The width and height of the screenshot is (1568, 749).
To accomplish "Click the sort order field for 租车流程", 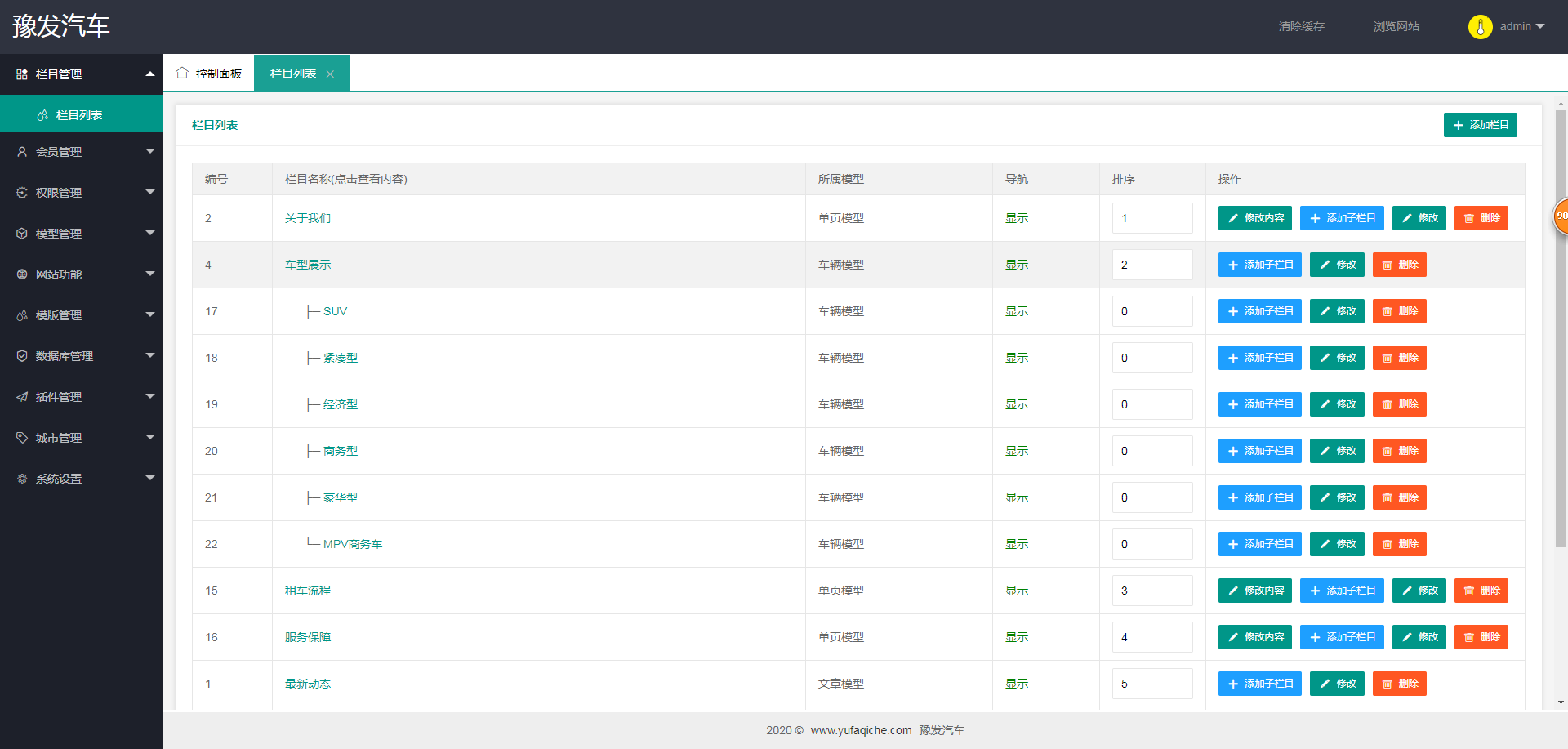I will [1151, 591].
